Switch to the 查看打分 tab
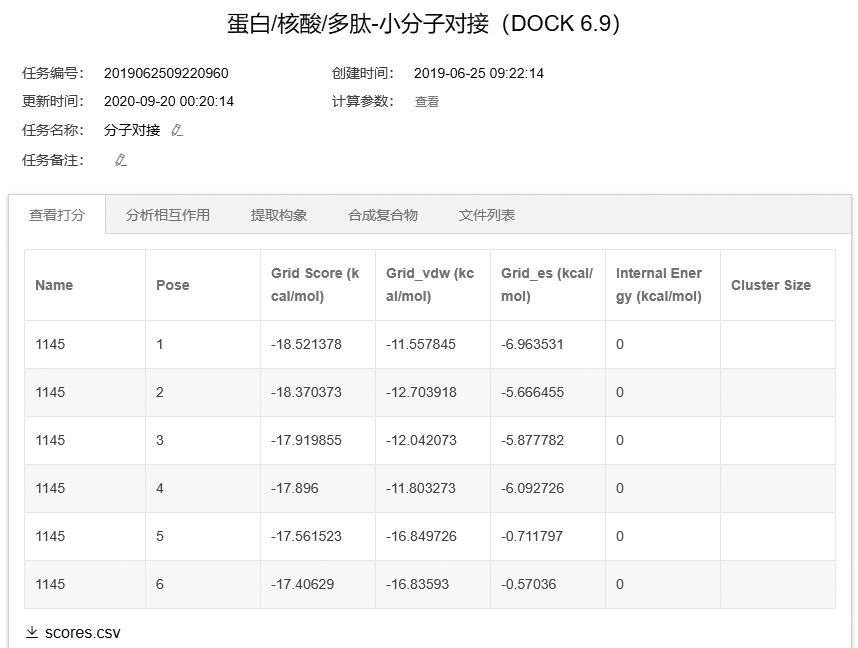 coord(57,215)
